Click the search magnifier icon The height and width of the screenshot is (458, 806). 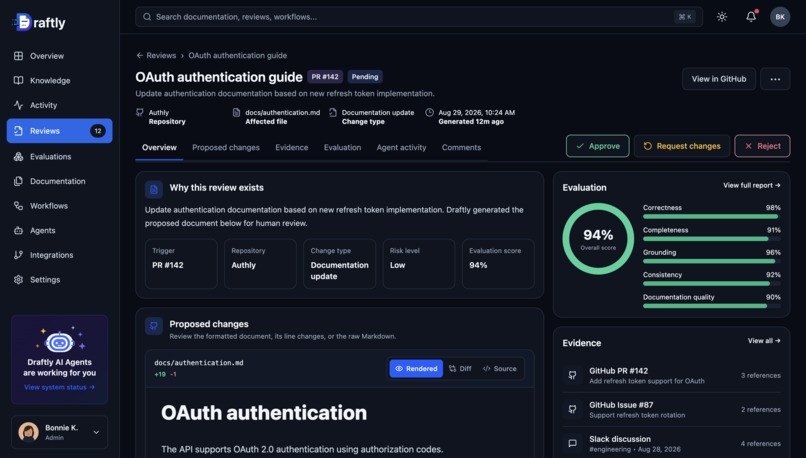[x=147, y=17]
